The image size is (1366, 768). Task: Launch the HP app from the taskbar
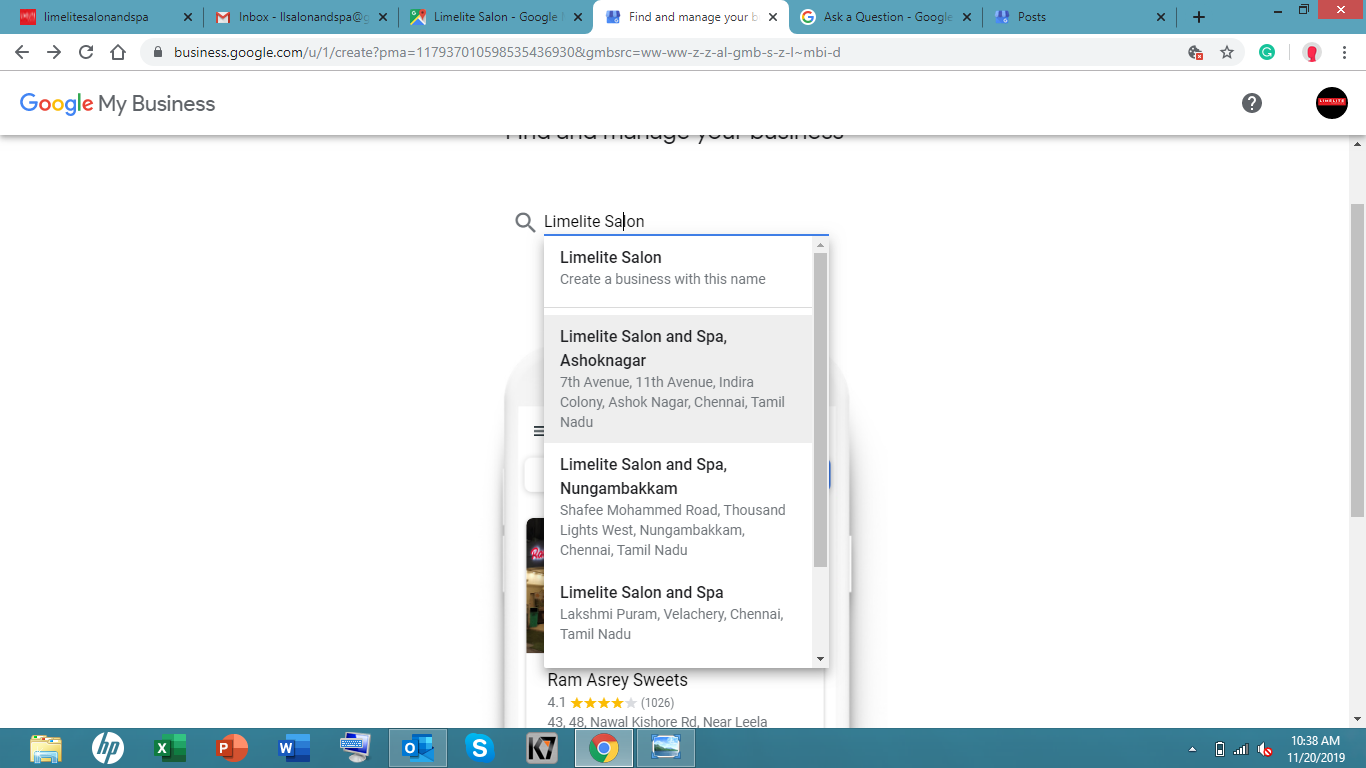[108, 748]
